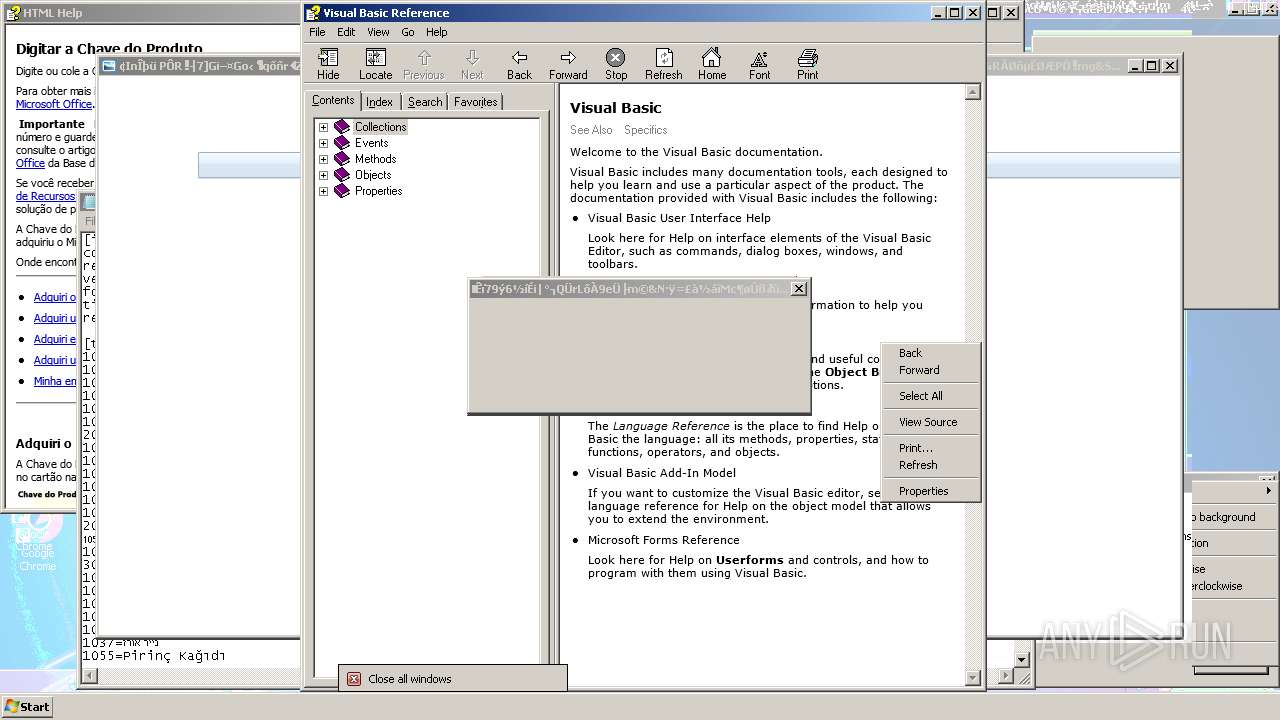
Task: Click Microsoft Office link in HTML Help
Action: 54,104
